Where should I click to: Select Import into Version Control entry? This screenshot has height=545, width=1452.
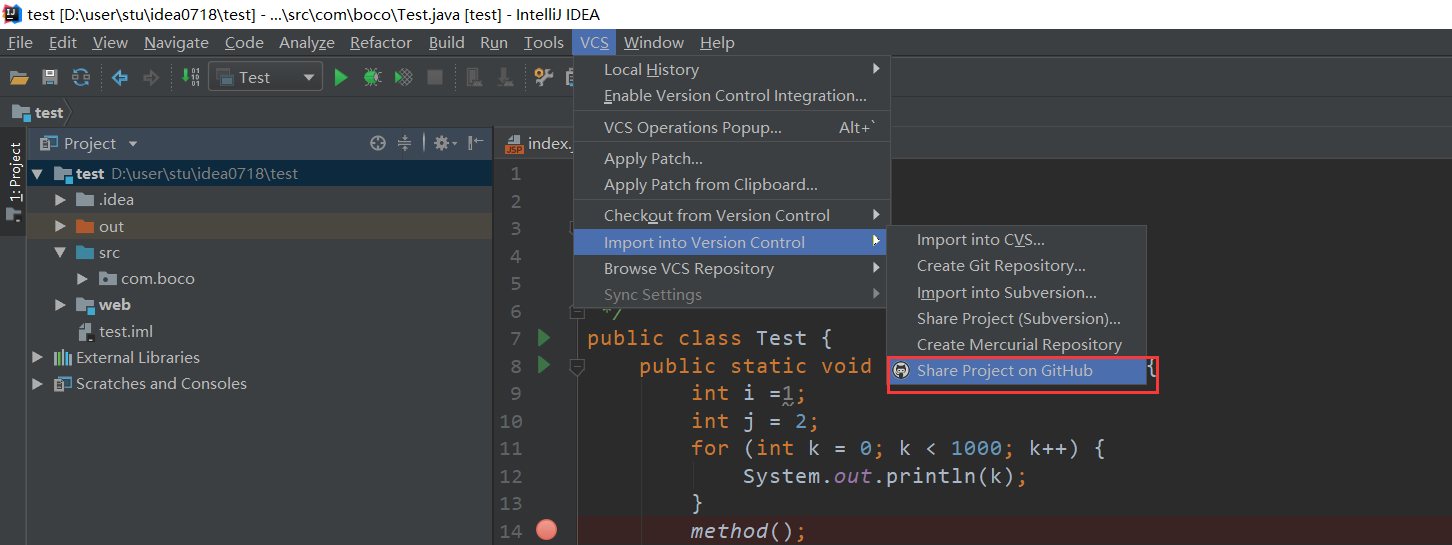[732, 242]
